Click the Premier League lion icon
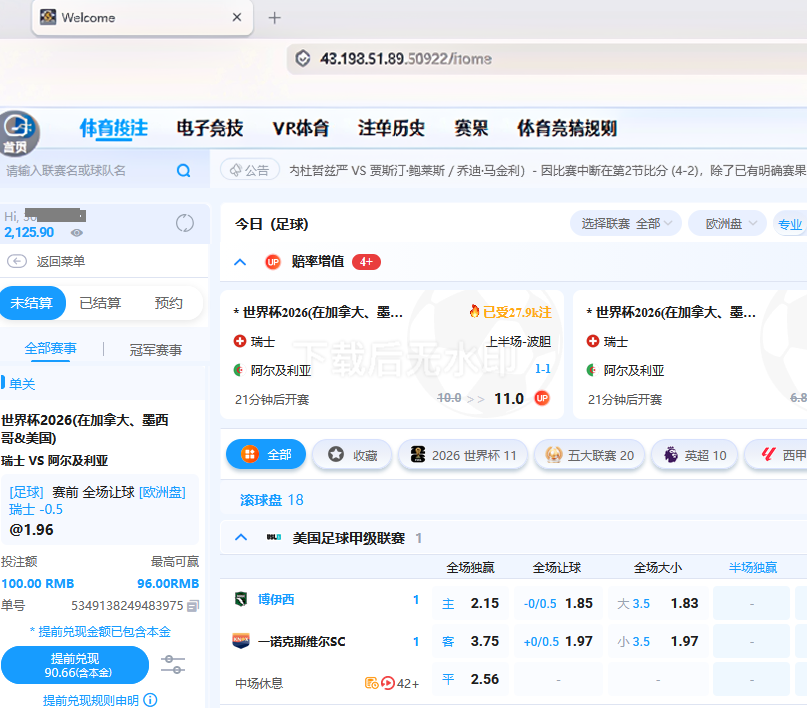 point(671,455)
